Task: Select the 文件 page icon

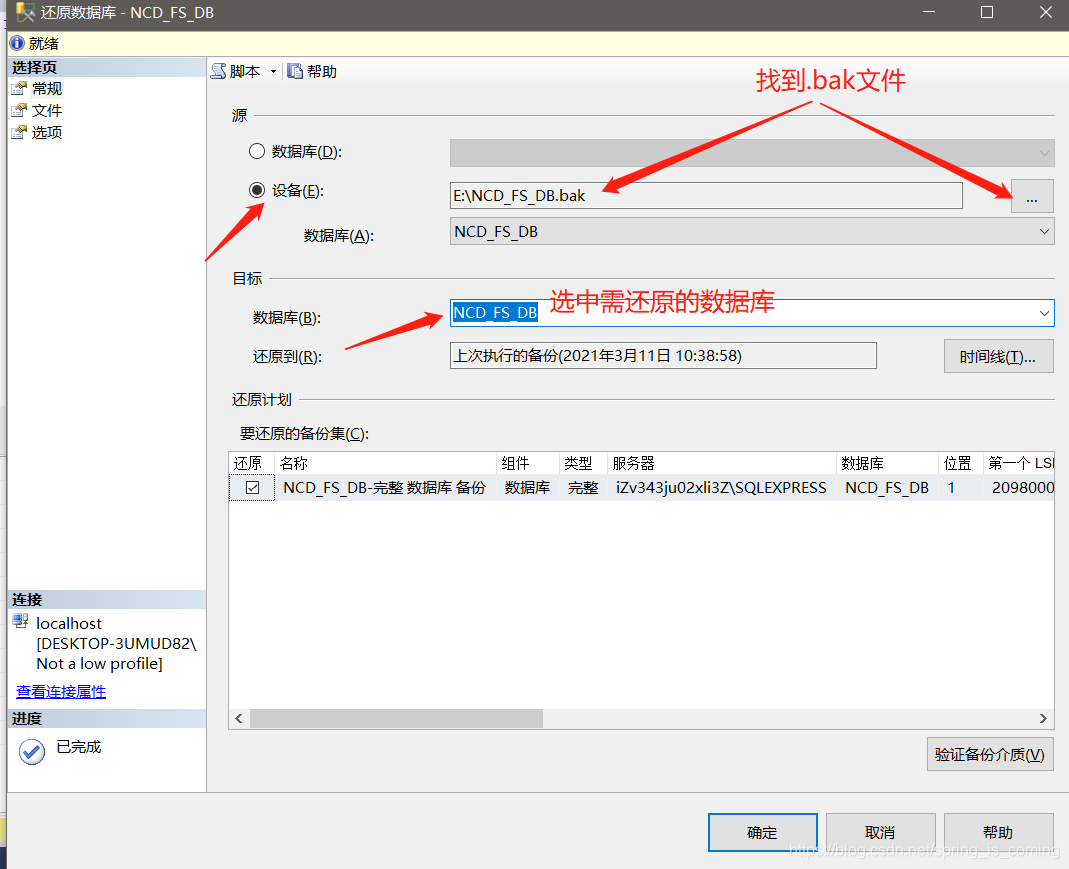Action: coord(19,110)
